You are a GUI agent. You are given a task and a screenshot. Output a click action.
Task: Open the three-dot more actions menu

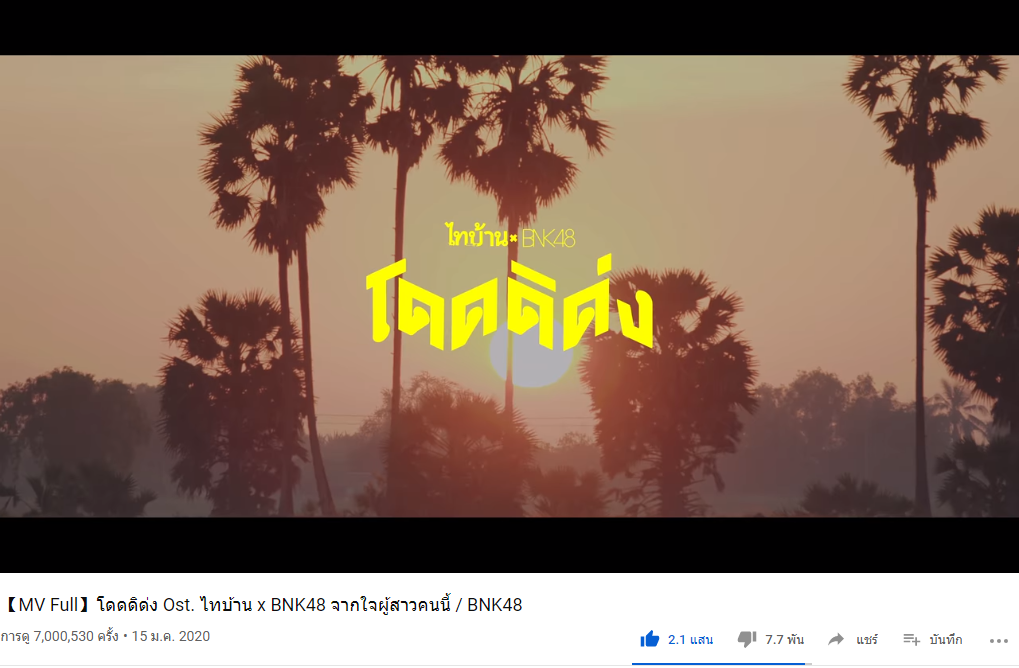[x=999, y=641]
